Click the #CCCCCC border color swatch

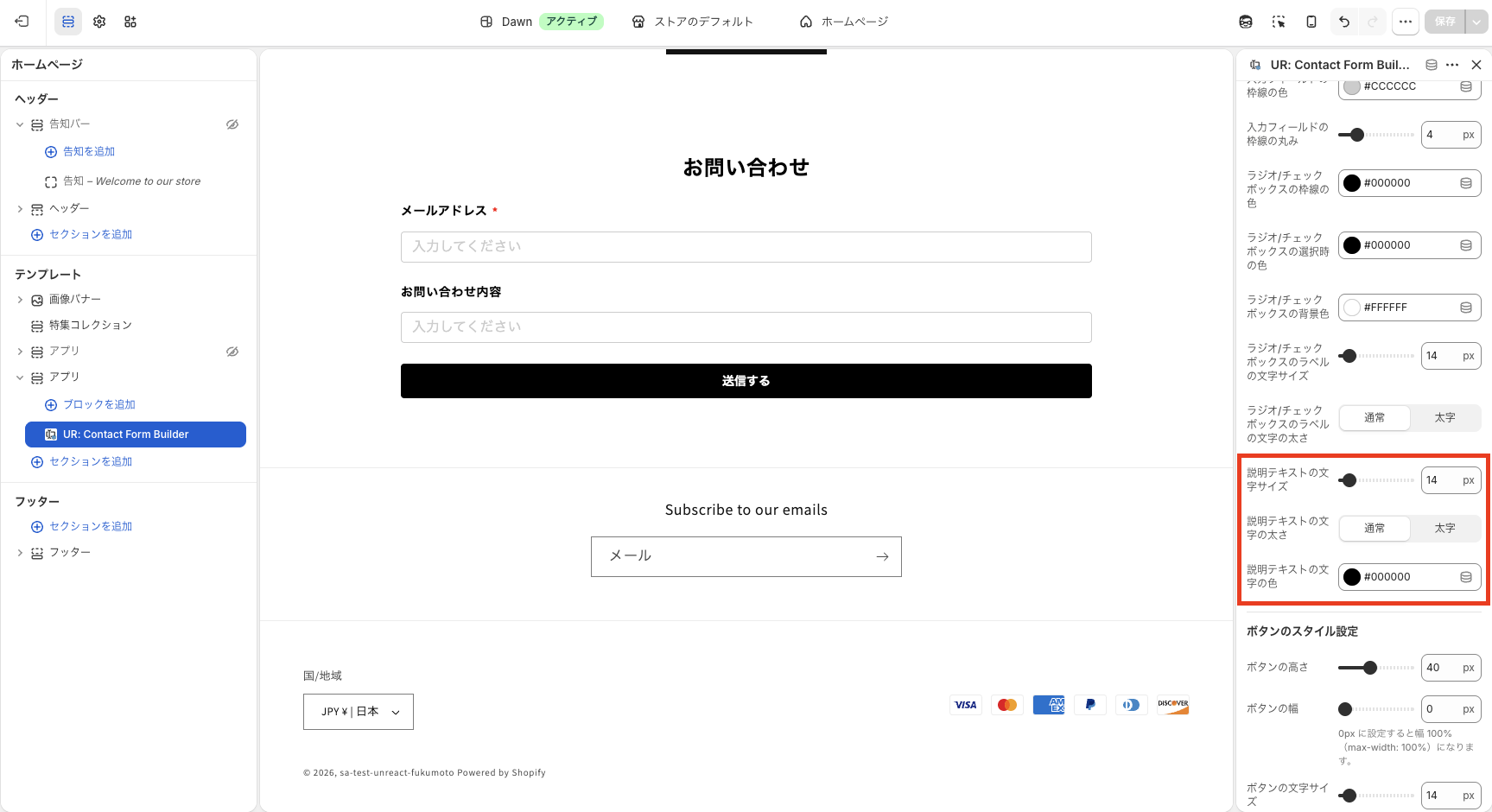[1352, 86]
